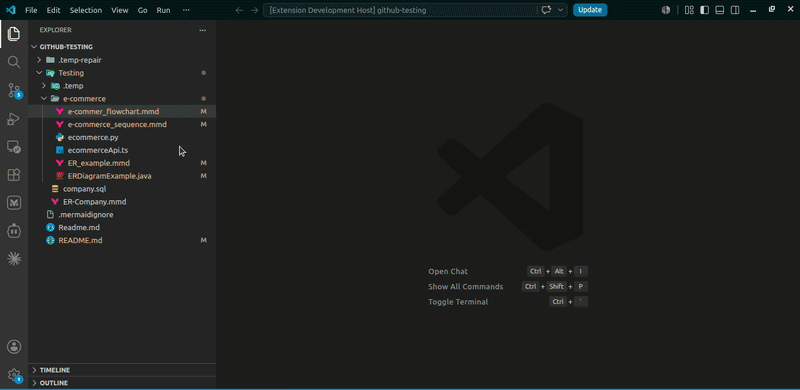Open the View menu
Viewport: 800px width, 390px height.
pyautogui.click(x=120, y=10)
